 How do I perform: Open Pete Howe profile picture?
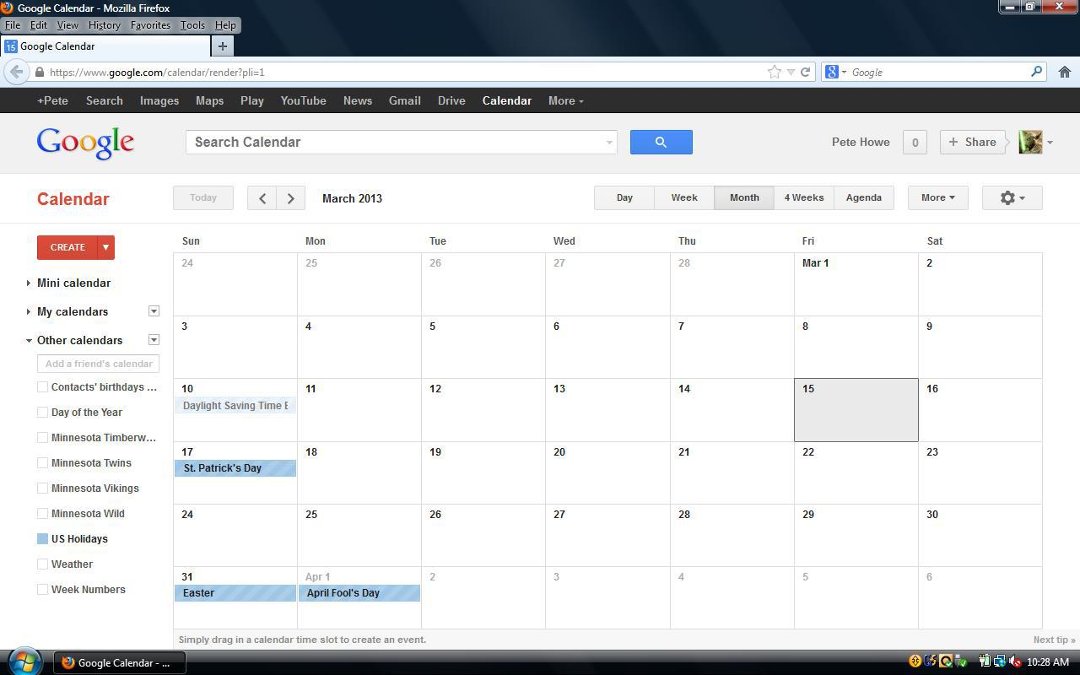1030,142
